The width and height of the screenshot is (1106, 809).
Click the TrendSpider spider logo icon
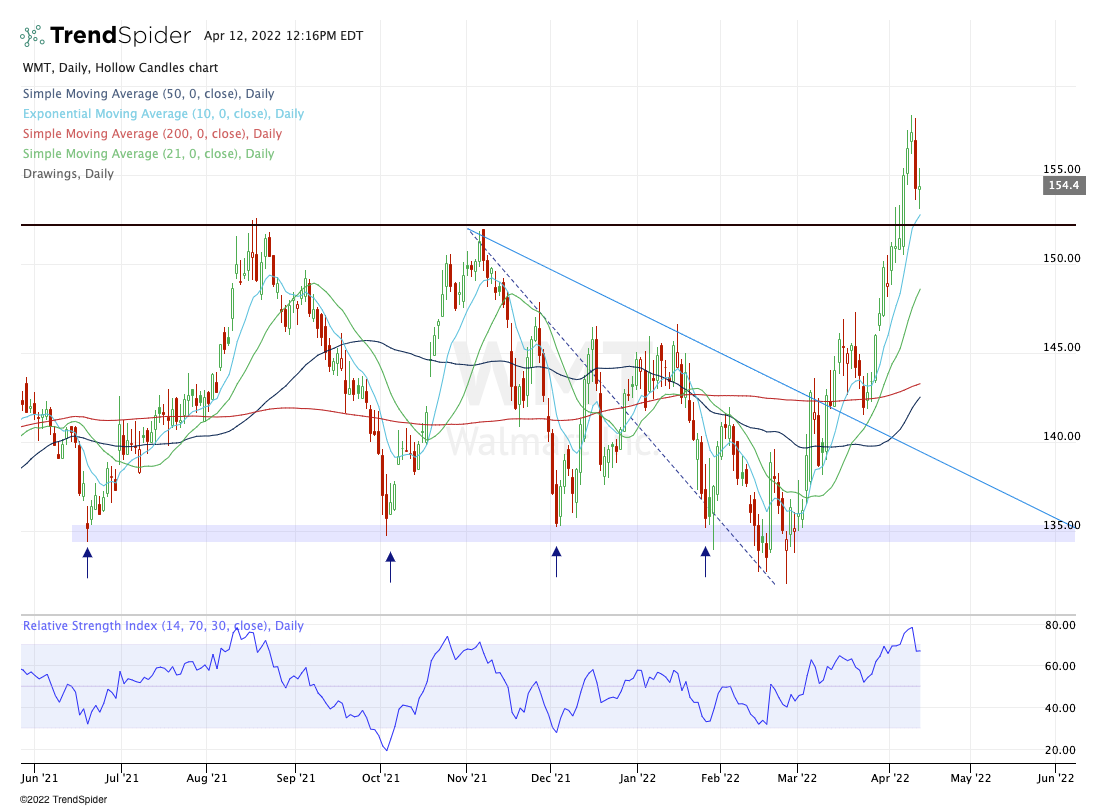(x=32, y=36)
